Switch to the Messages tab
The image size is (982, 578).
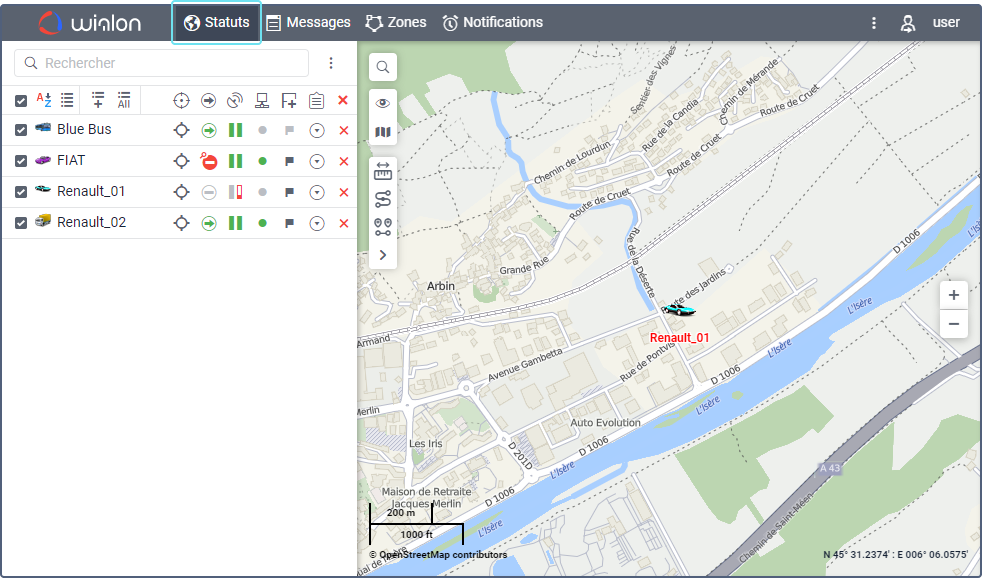point(308,22)
